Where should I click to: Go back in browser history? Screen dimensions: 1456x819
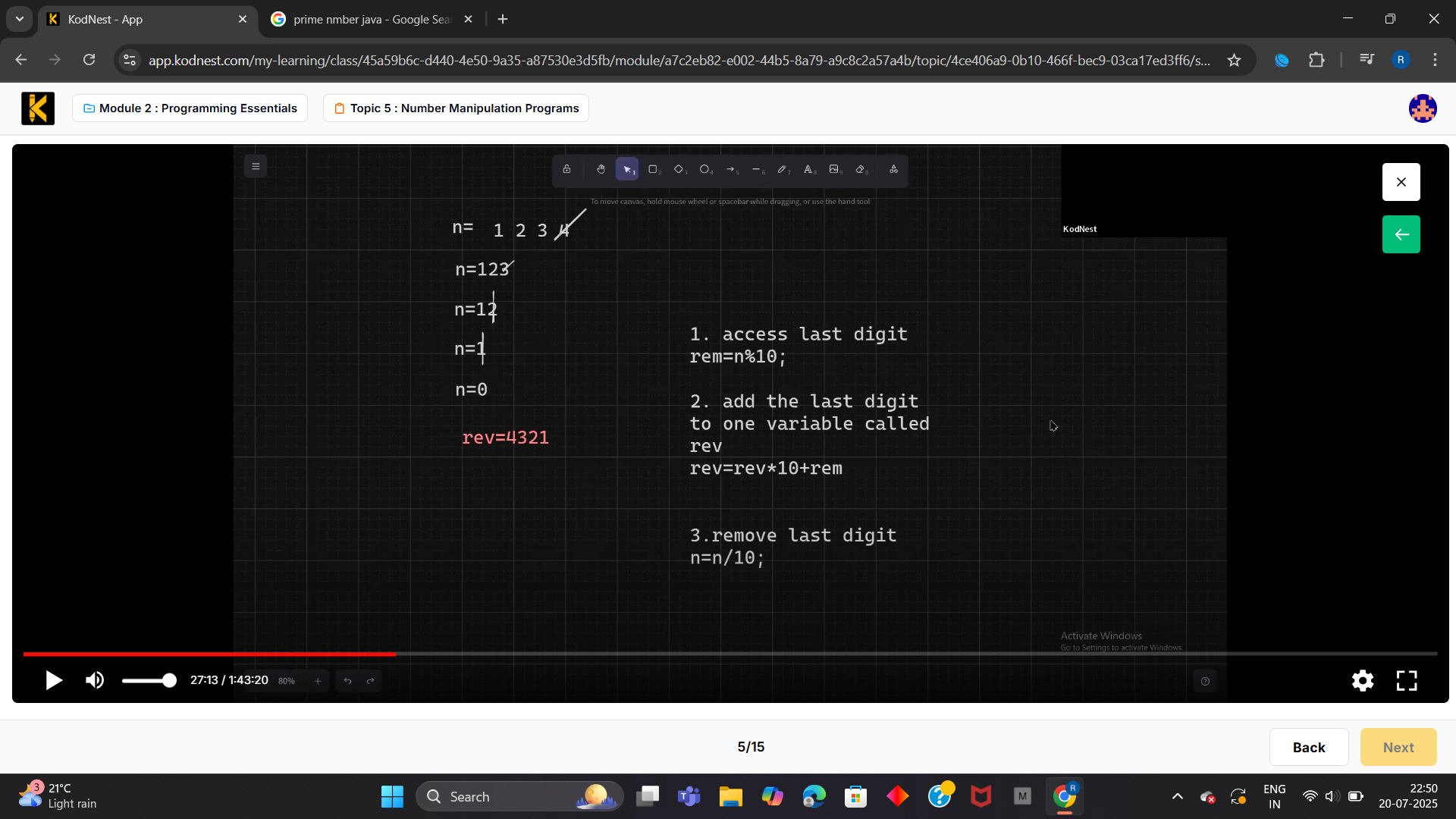pyautogui.click(x=21, y=60)
